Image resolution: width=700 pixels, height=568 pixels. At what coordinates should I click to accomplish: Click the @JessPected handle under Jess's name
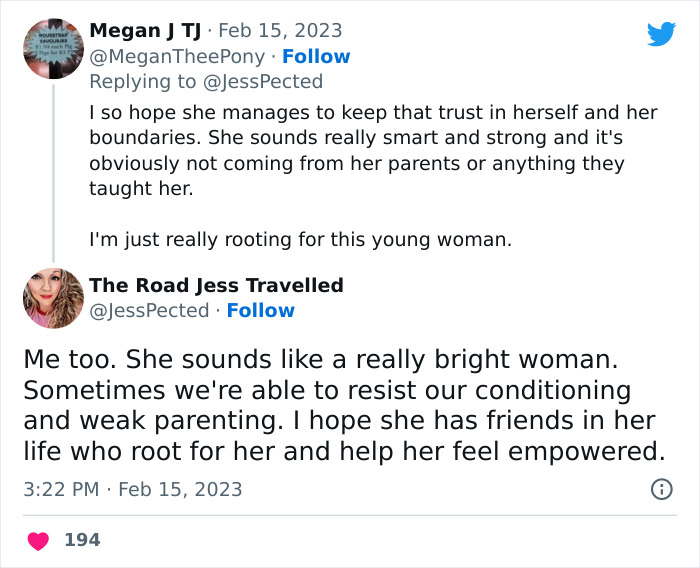point(150,311)
